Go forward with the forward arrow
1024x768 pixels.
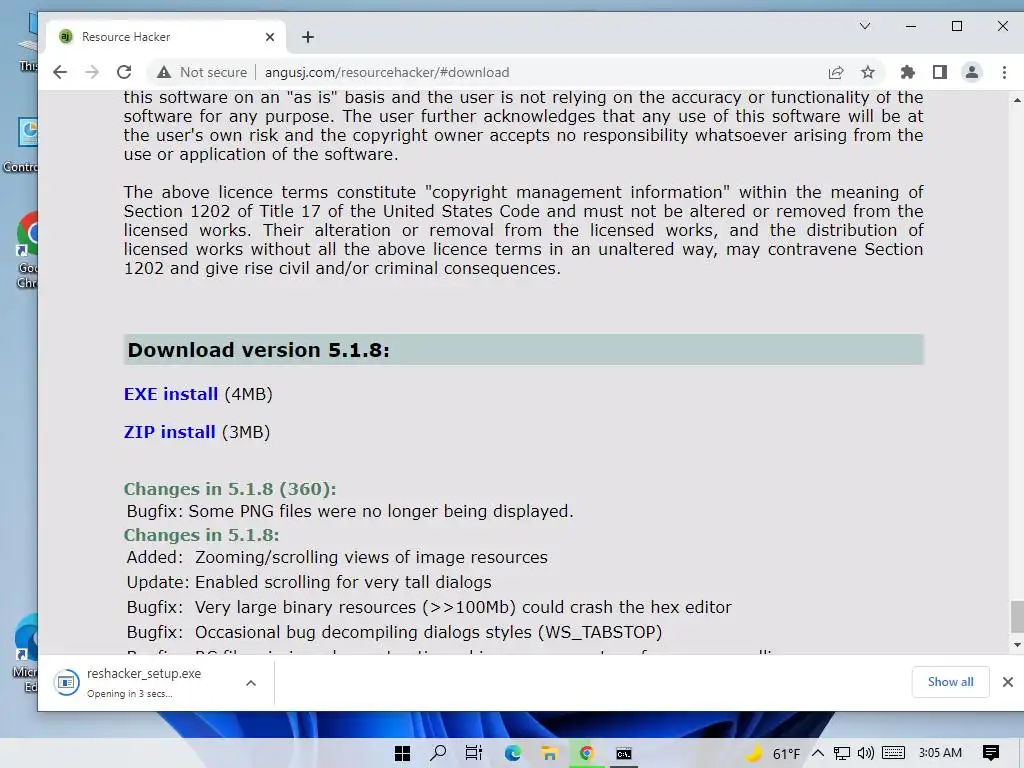click(91, 72)
